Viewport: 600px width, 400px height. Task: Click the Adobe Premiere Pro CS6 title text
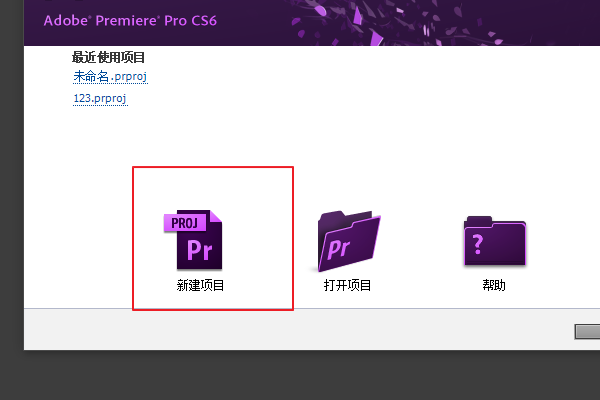pos(130,21)
